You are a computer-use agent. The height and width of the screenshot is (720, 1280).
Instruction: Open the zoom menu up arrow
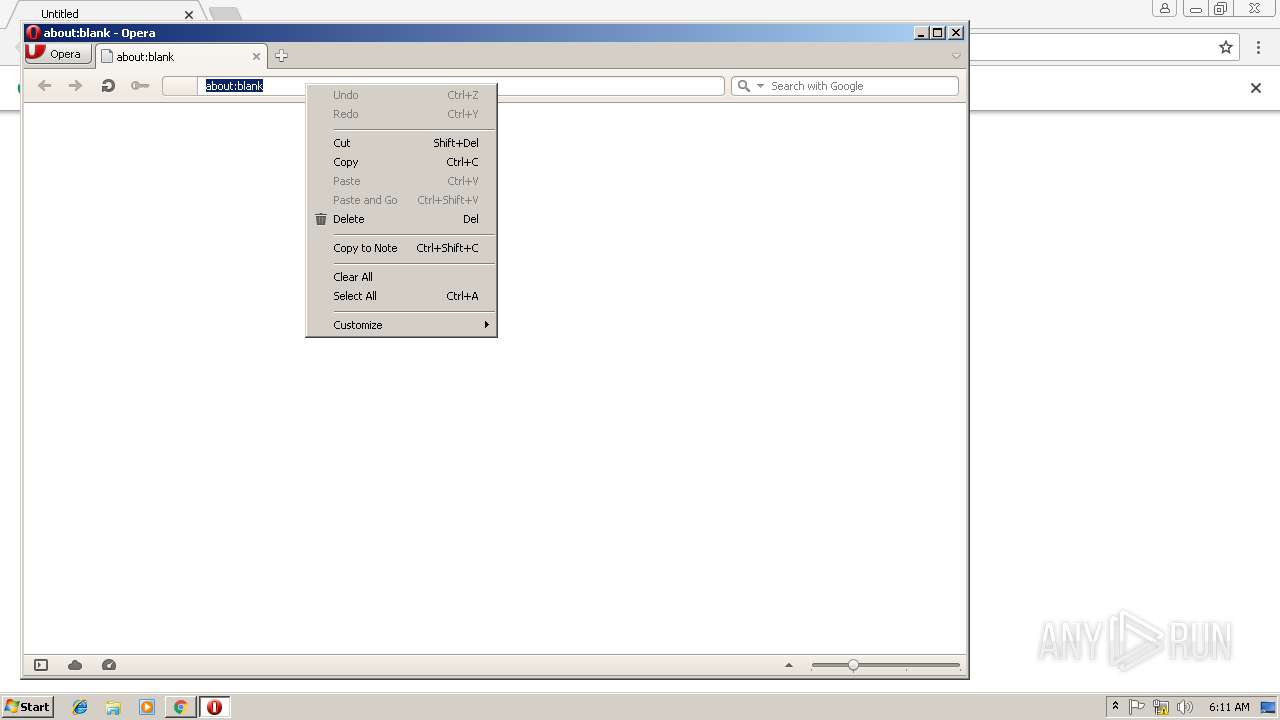click(x=789, y=665)
